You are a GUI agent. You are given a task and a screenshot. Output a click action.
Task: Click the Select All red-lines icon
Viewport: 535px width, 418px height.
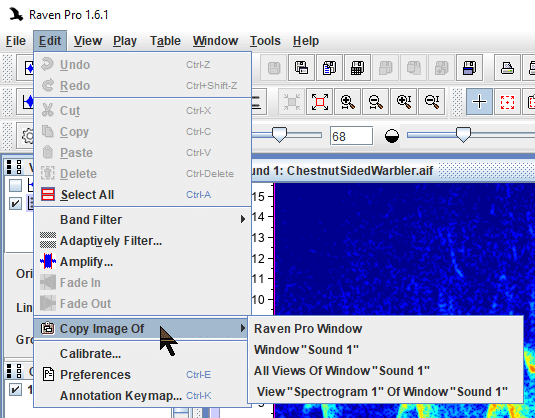[x=48, y=194]
